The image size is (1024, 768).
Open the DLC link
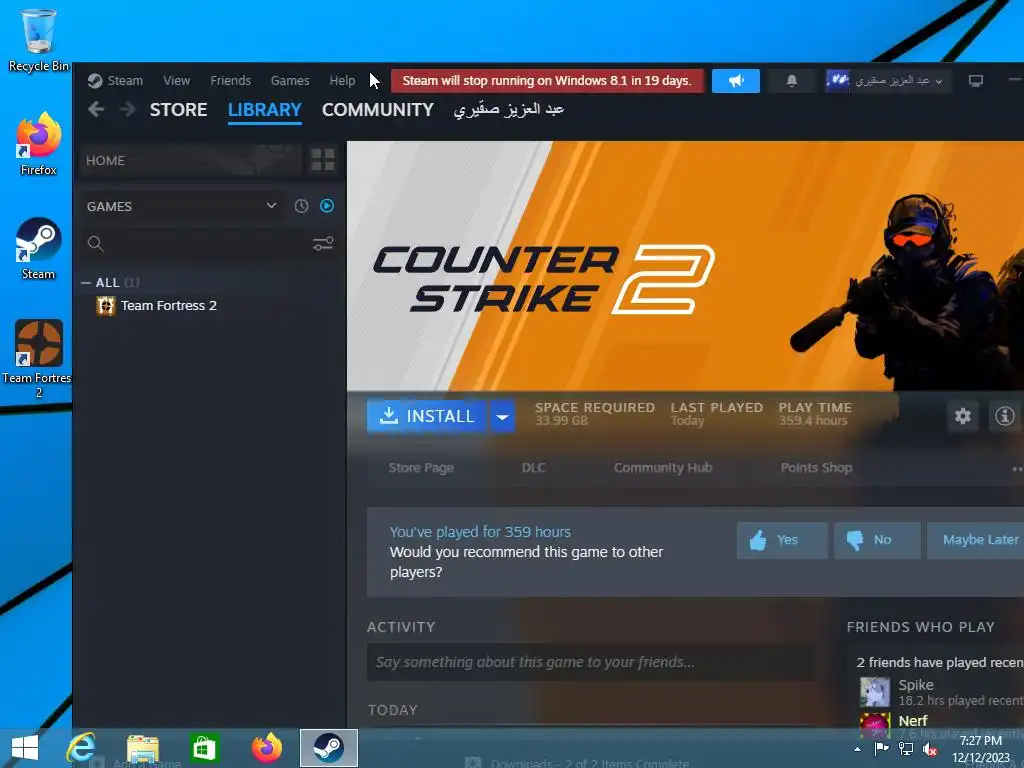click(x=534, y=468)
